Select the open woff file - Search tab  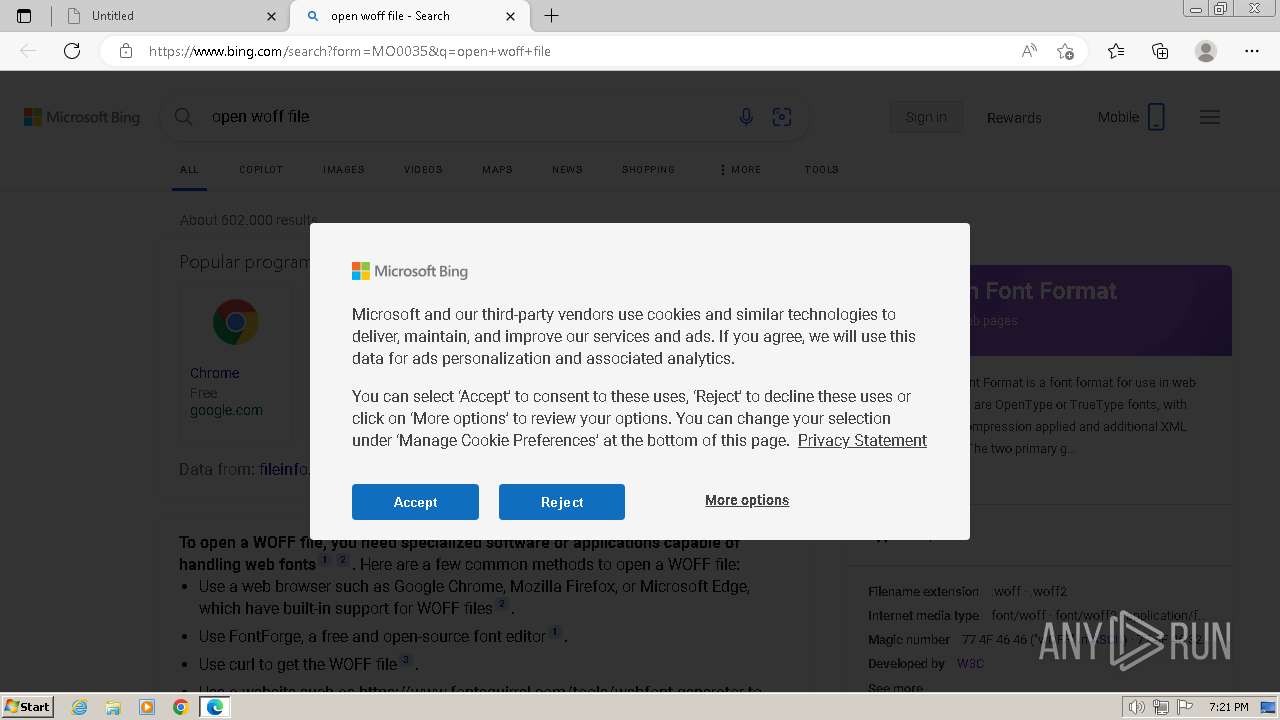coord(408,16)
